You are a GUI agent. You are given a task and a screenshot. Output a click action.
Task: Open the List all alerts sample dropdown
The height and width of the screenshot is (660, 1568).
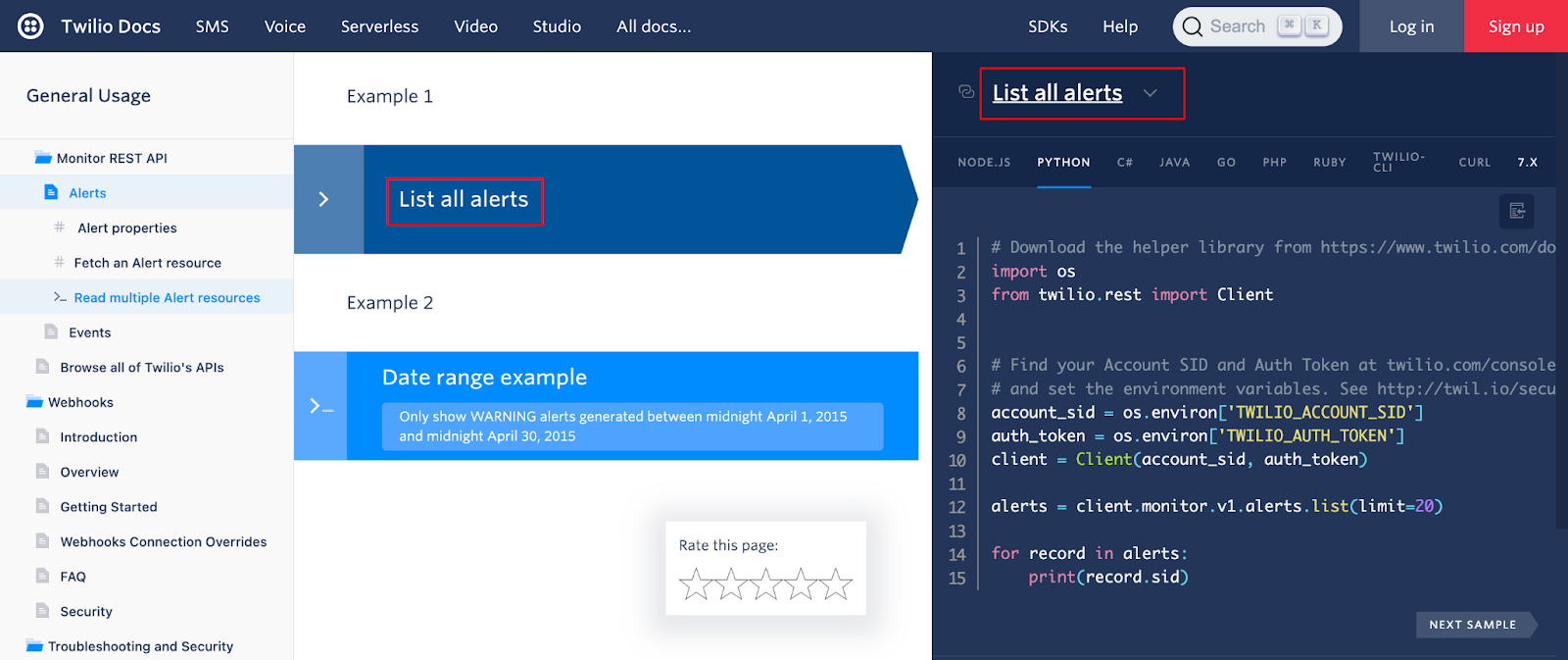click(1151, 93)
